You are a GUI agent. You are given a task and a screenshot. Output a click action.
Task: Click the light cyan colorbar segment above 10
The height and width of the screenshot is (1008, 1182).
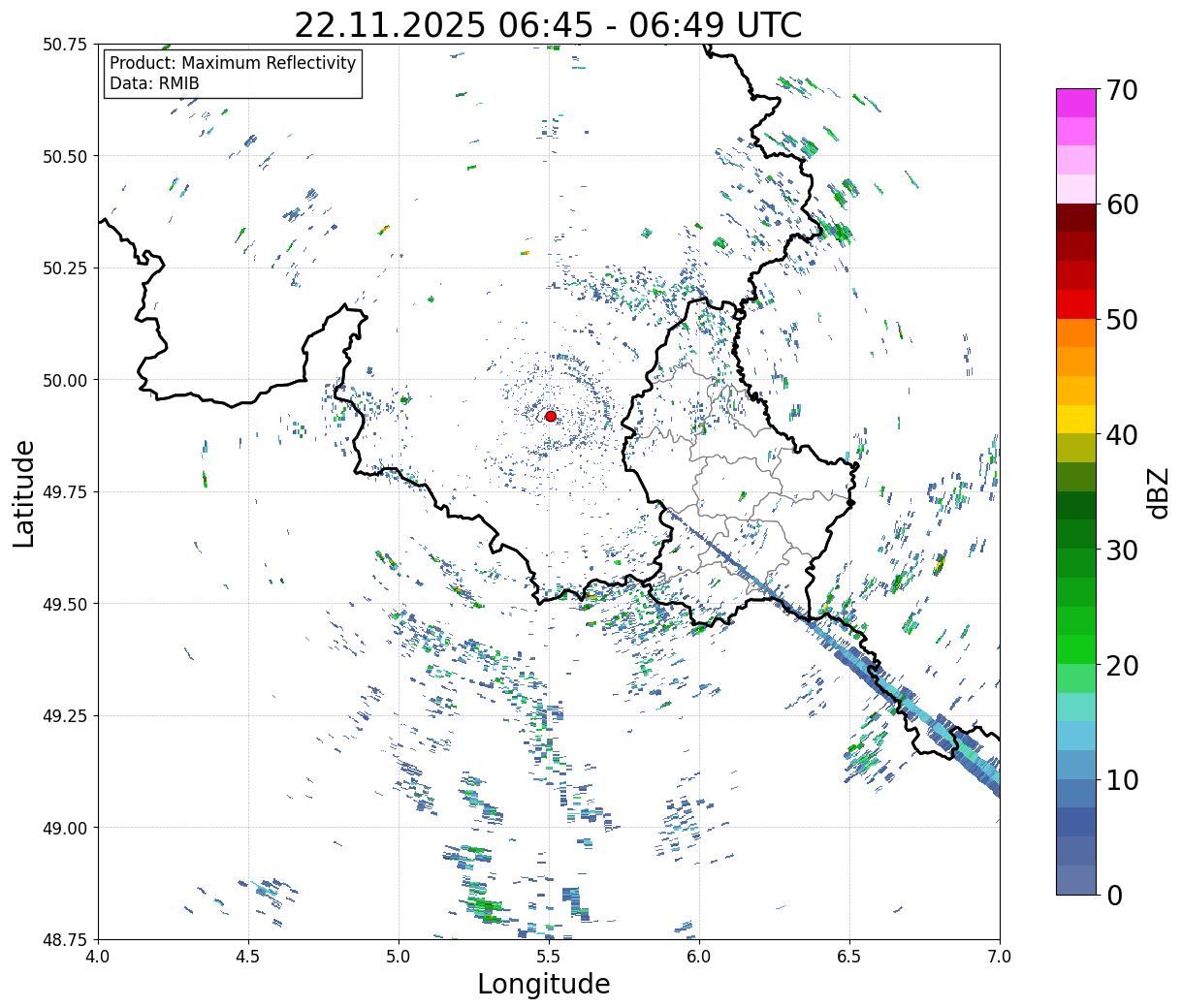tap(1076, 736)
